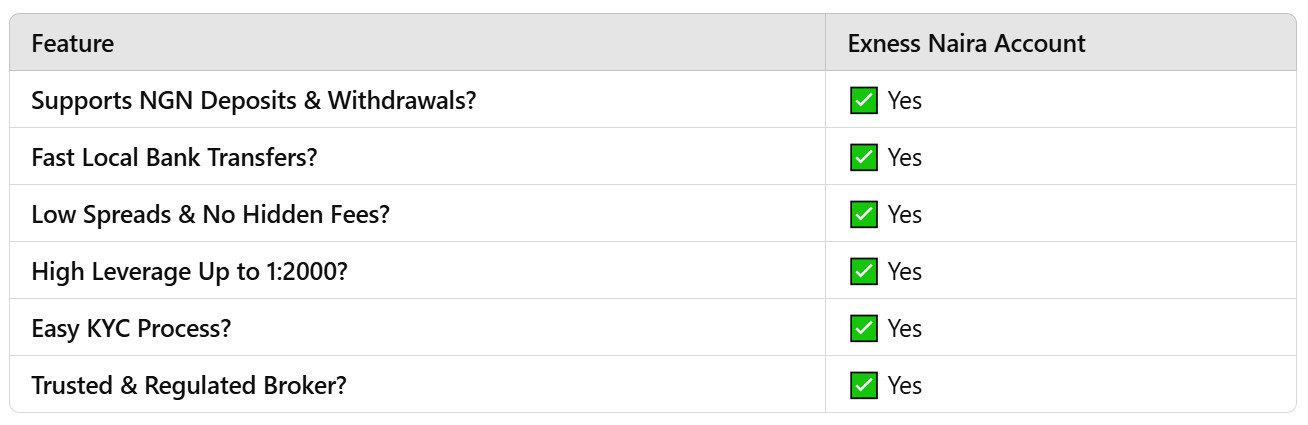Select the Exness Naira Account column header

point(966,43)
